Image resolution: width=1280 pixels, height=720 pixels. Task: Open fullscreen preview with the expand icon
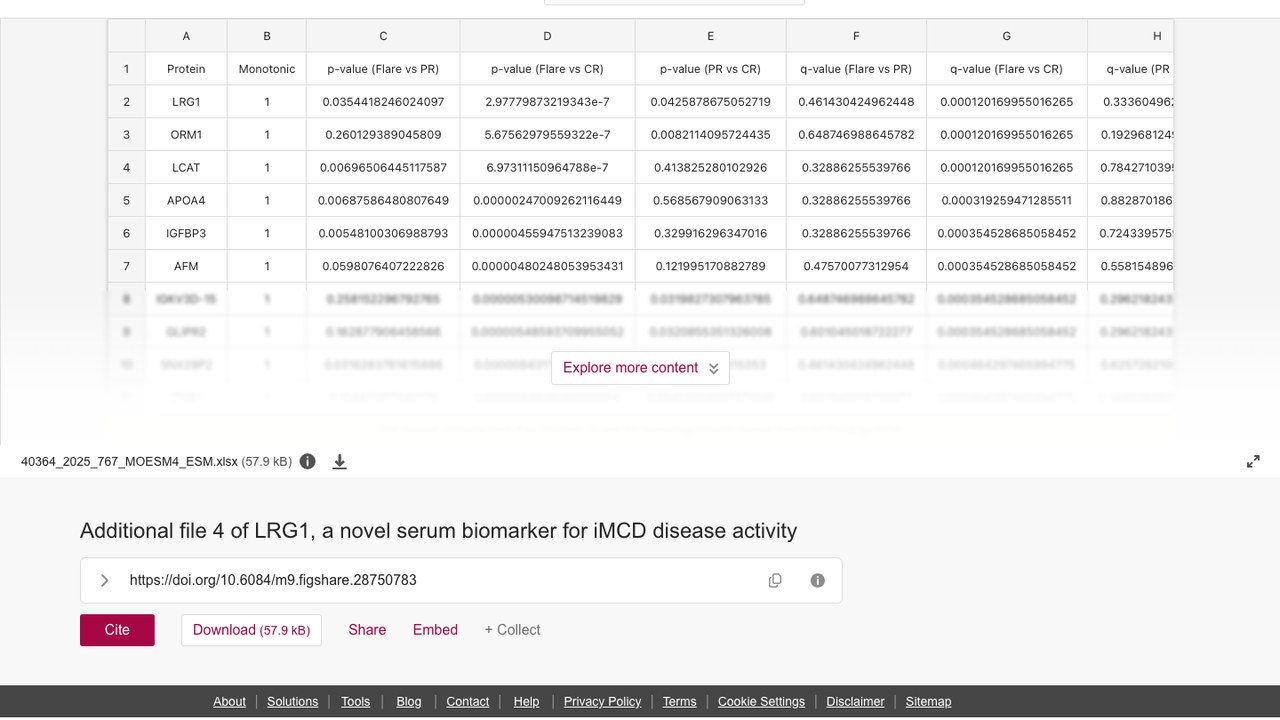pos(1253,461)
